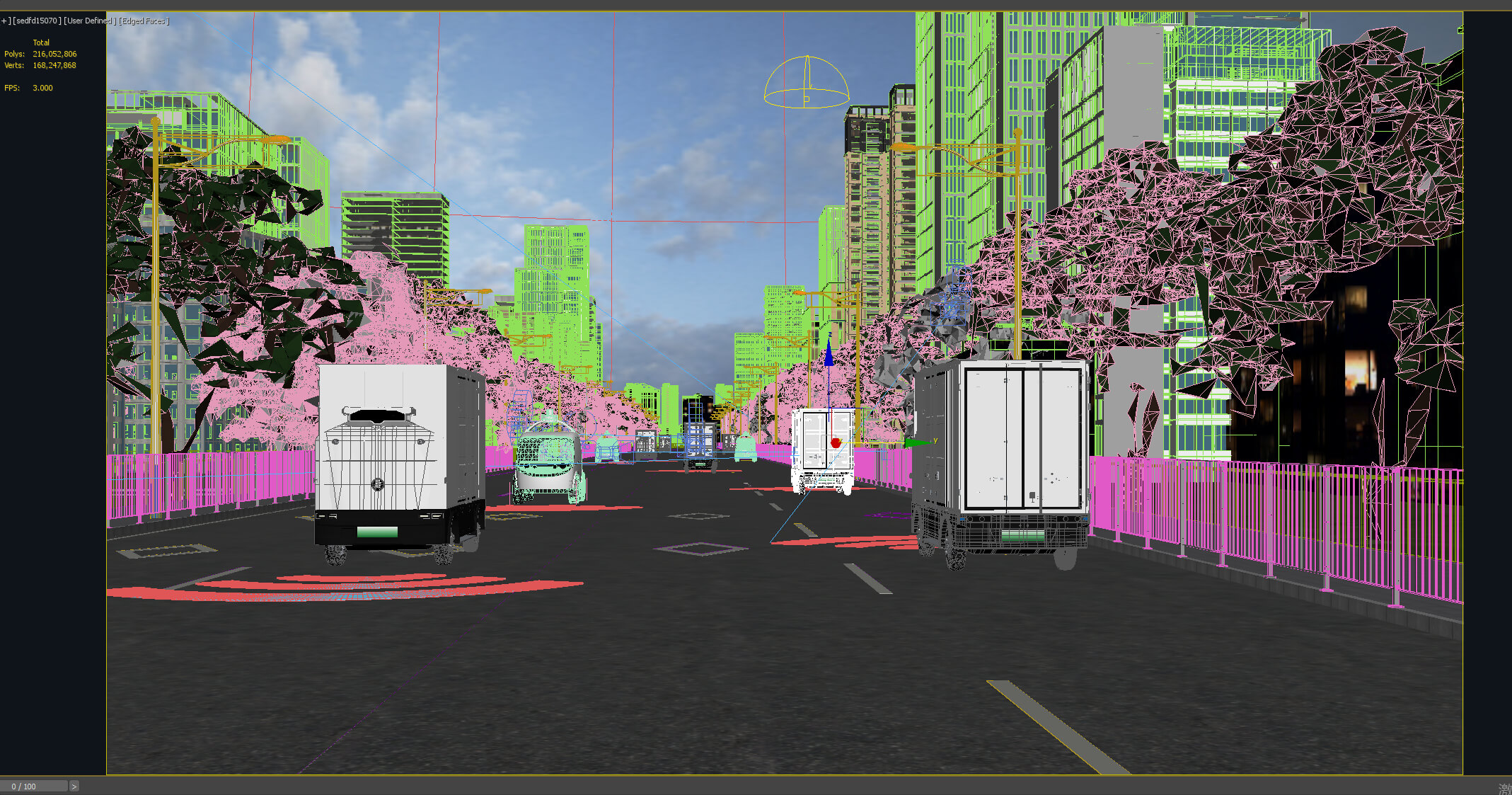Open the User Defined viewport label menu

(90, 21)
